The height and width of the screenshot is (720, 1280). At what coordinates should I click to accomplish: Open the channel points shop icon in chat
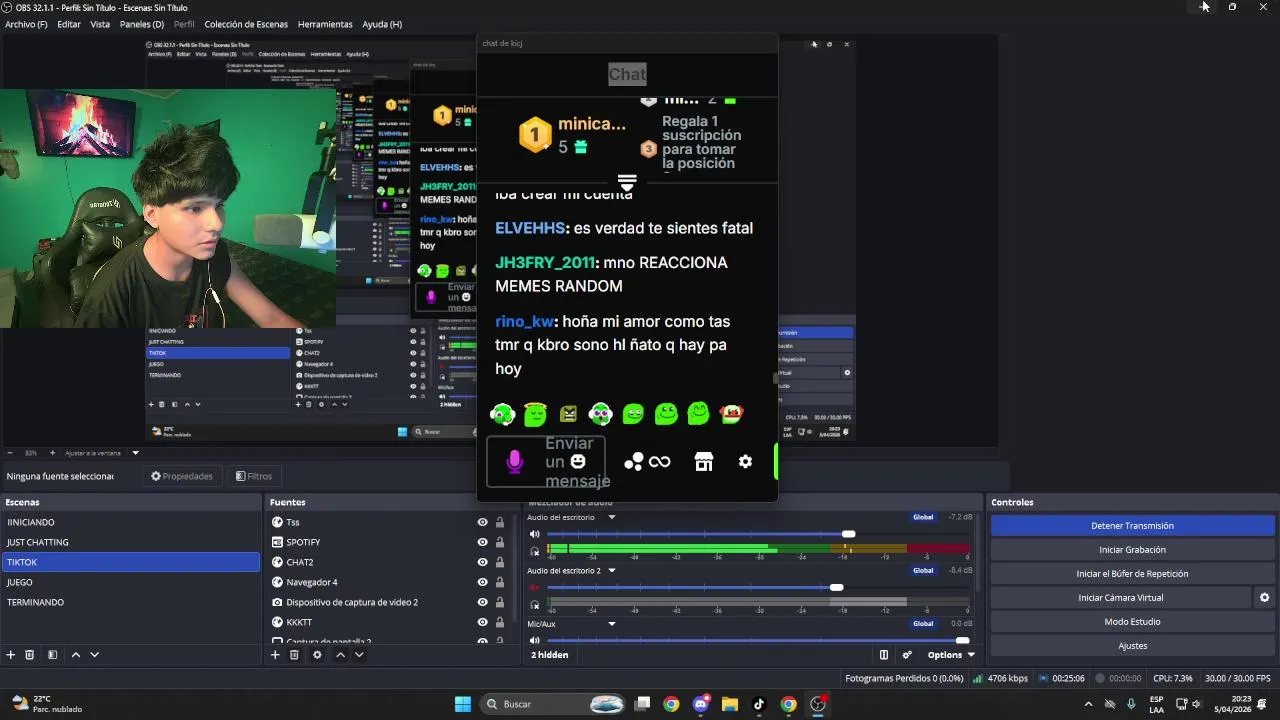point(704,462)
